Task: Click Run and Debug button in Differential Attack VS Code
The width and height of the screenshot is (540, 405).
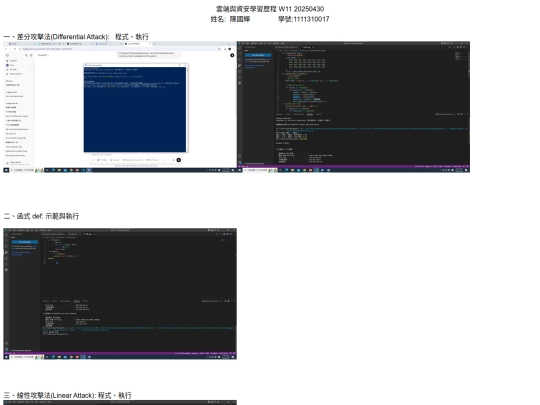Action: pos(258,55)
